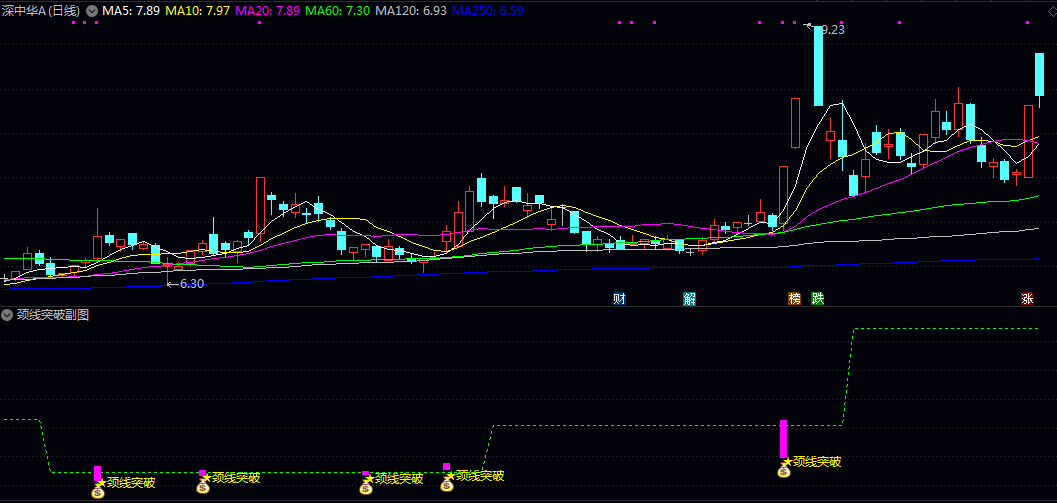Click the 颈线突破副图 sub-chart title
This screenshot has width=1057, height=503.
click(x=52, y=314)
